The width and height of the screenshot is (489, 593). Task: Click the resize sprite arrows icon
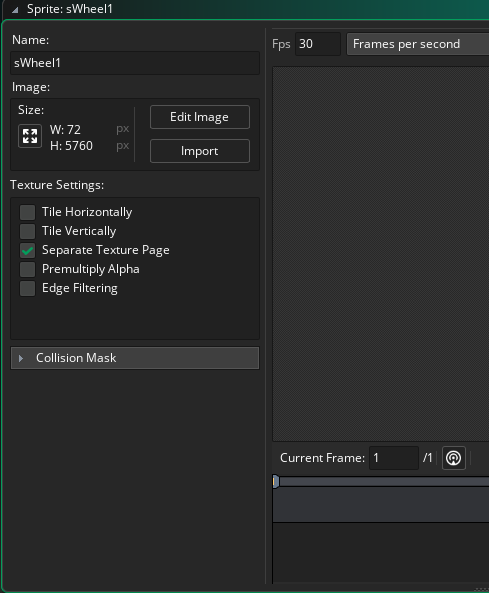pos(30,136)
